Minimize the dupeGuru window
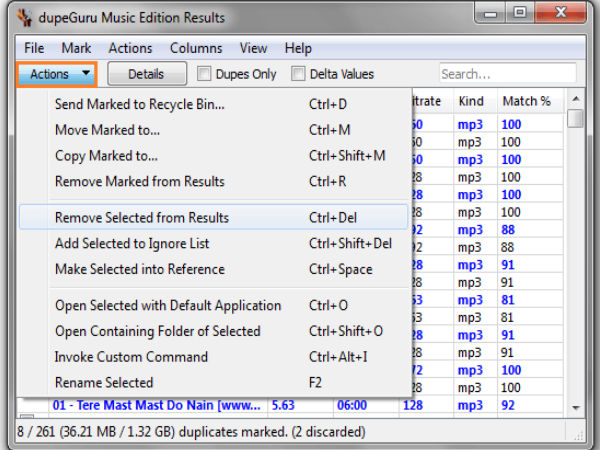 coord(490,13)
